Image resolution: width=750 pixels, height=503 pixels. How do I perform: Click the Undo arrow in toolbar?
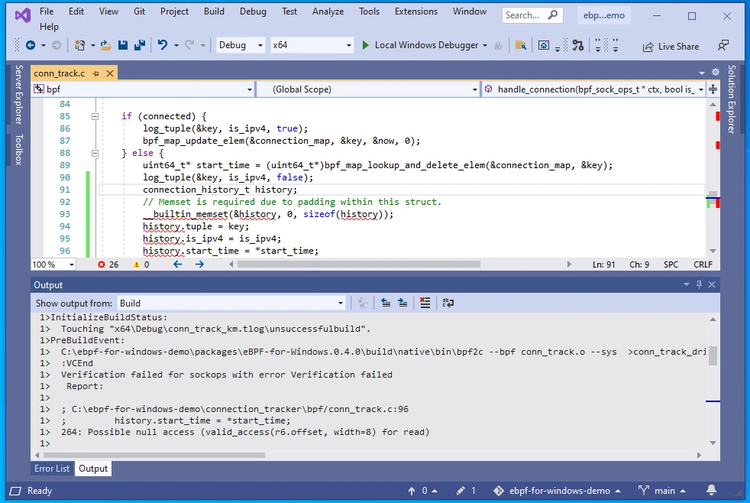pos(162,46)
